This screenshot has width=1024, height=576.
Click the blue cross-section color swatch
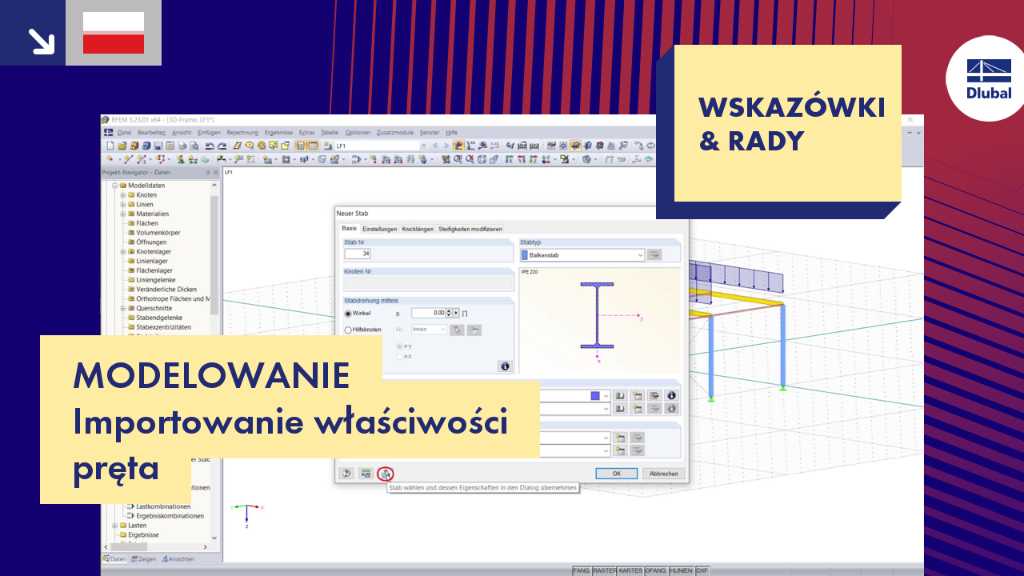point(595,396)
